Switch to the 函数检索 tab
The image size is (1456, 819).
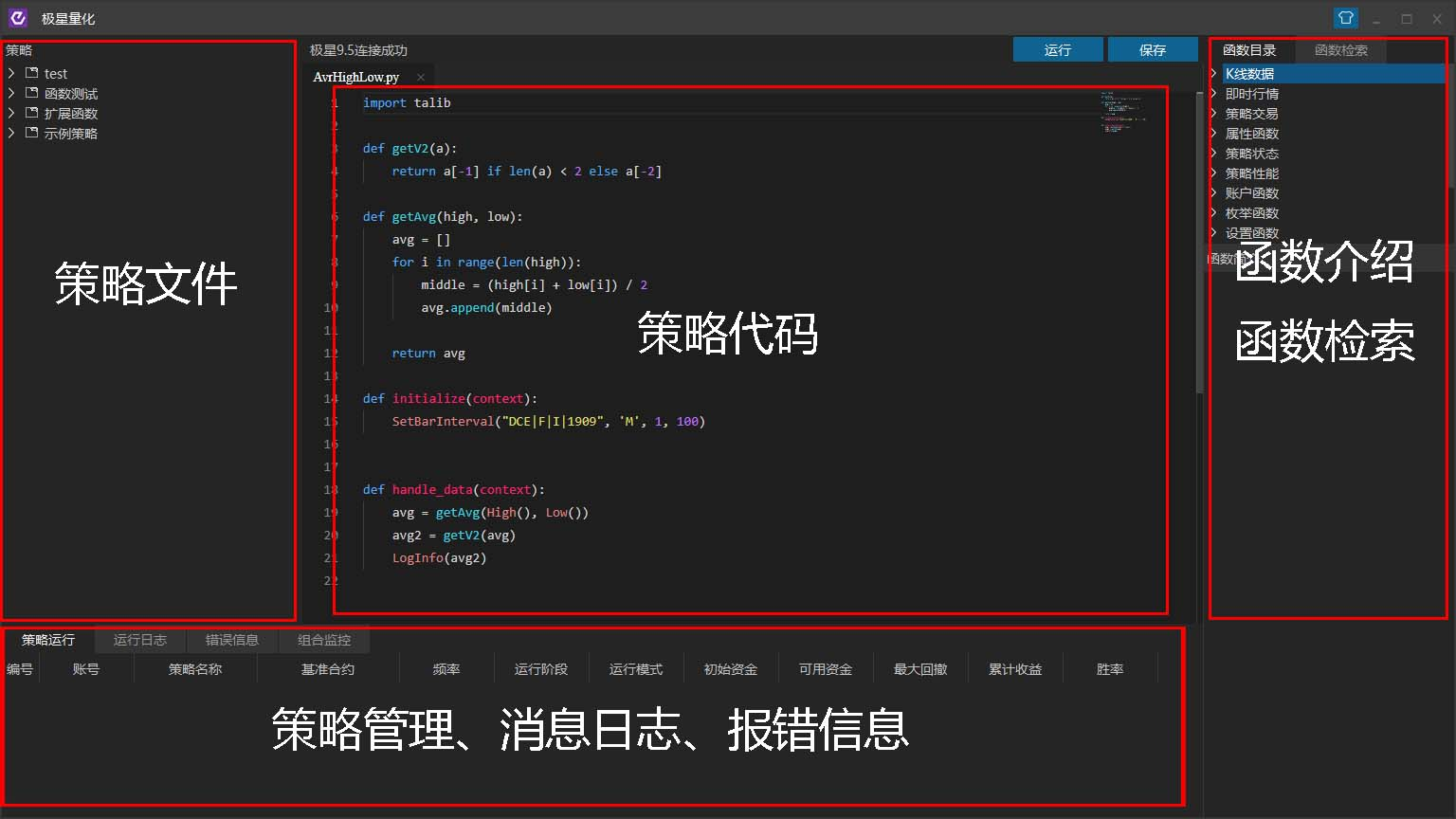(1341, 50)
